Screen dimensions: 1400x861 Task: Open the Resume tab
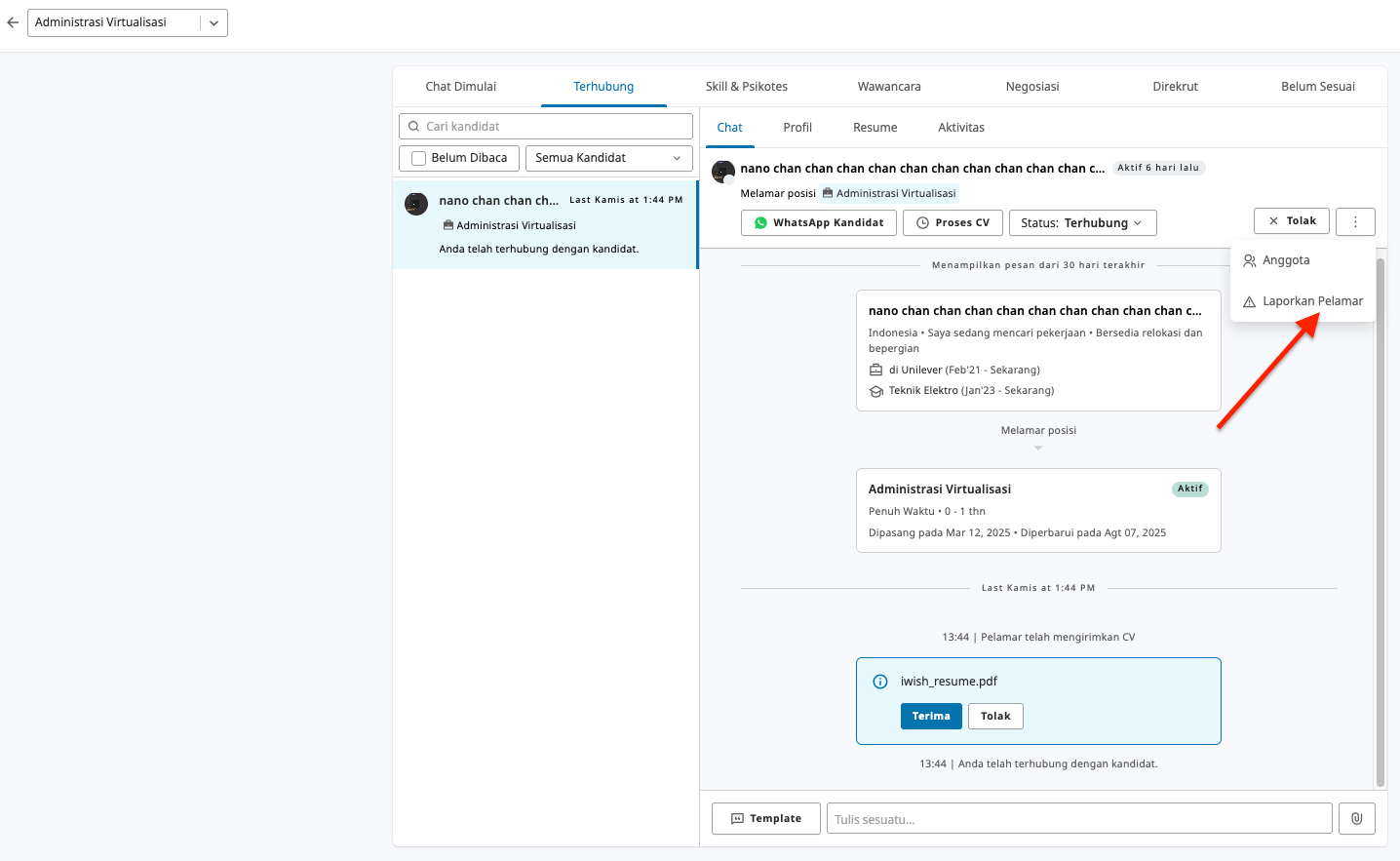click(x=875, y=128)
